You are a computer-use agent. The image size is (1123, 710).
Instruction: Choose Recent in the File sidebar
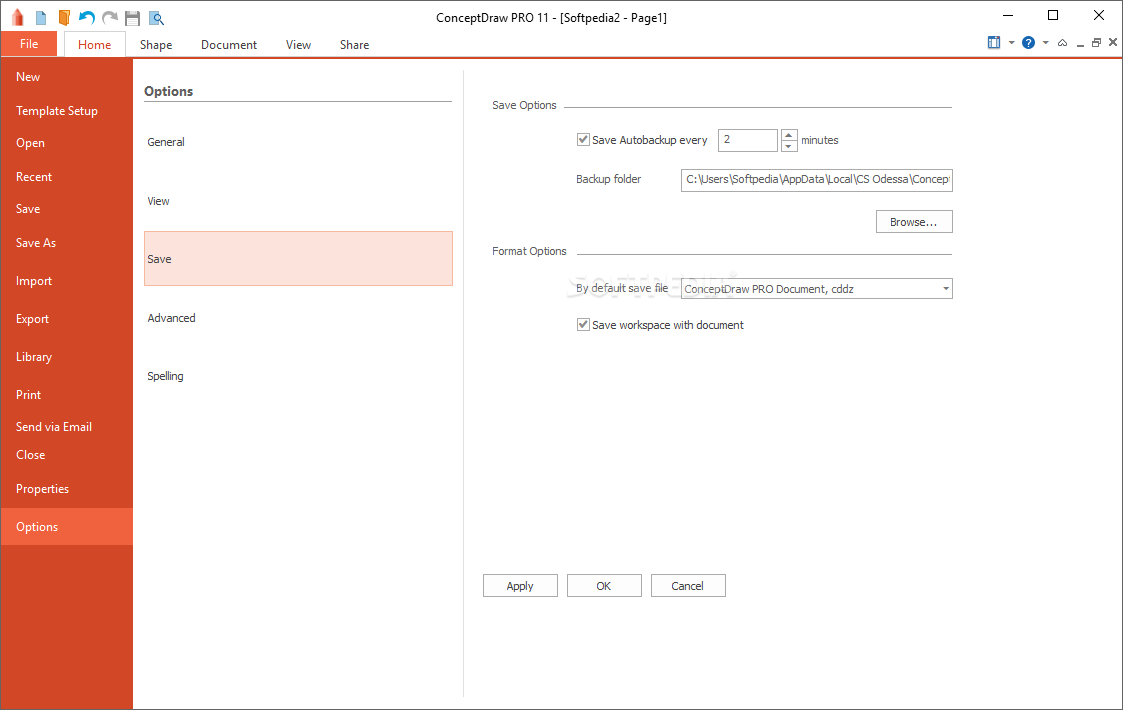click(x=67, y=177)
